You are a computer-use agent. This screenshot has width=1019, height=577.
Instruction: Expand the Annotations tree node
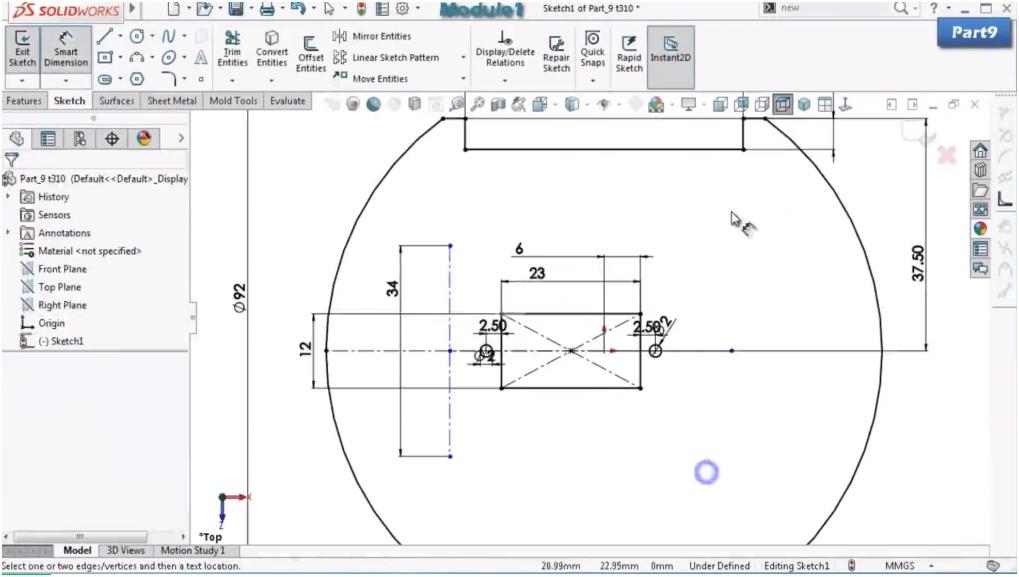click(x=8, y=233)
